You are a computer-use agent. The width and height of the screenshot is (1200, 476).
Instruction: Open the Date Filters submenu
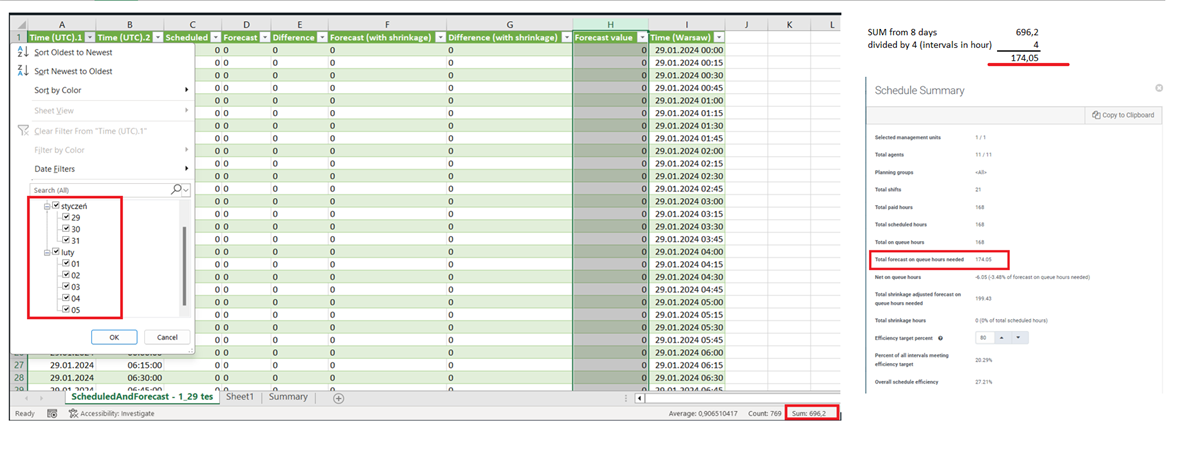click(100, 169)
